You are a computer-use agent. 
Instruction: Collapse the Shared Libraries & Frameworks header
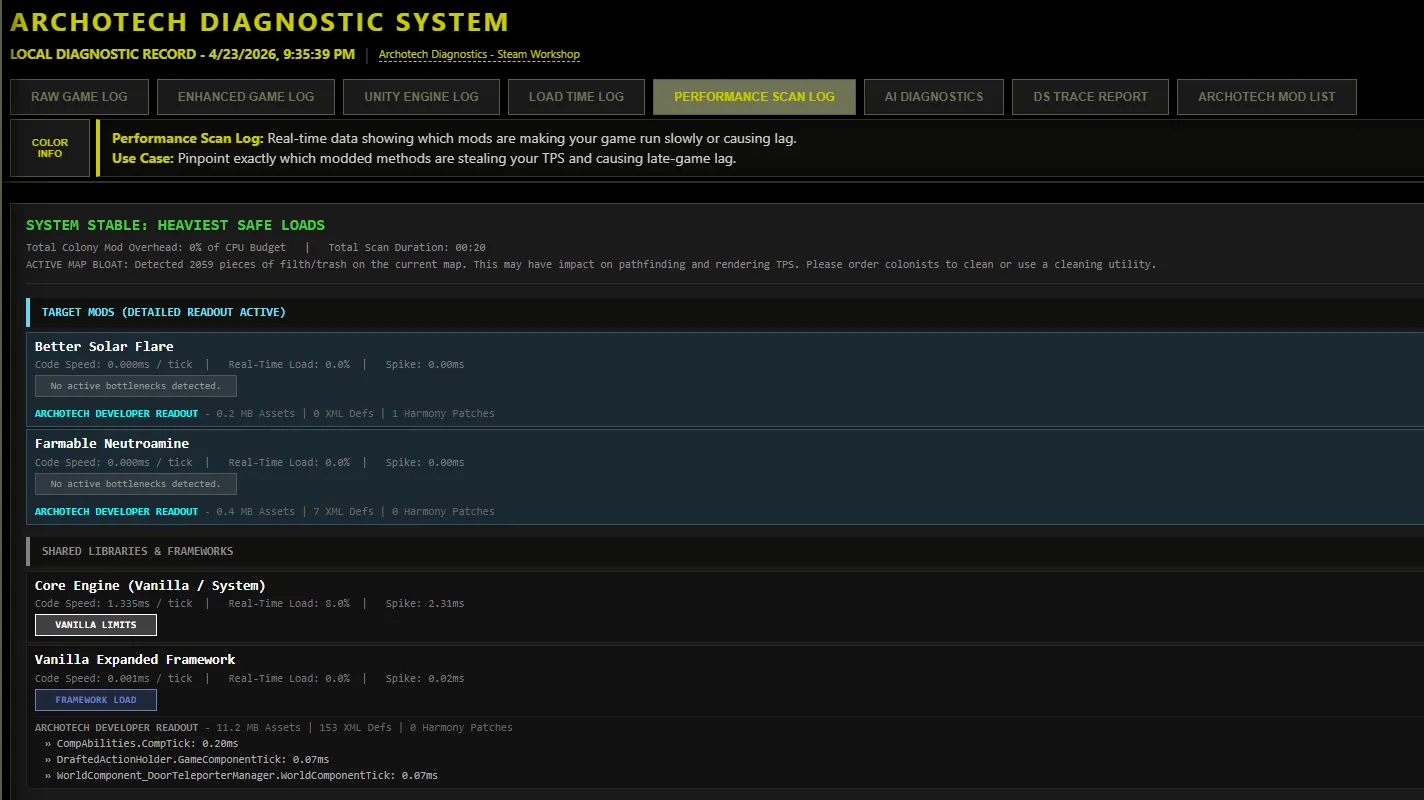(x=137, y=551)
